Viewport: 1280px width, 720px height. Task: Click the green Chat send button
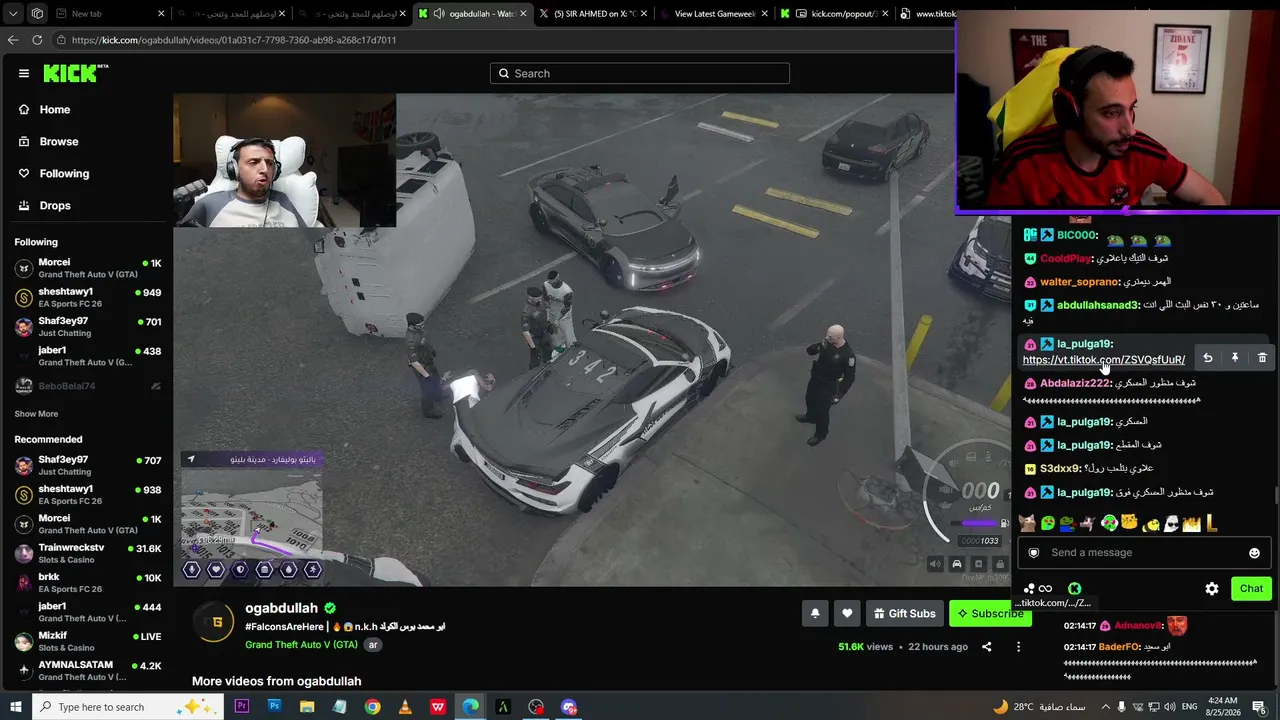[x=1251, y=589]
